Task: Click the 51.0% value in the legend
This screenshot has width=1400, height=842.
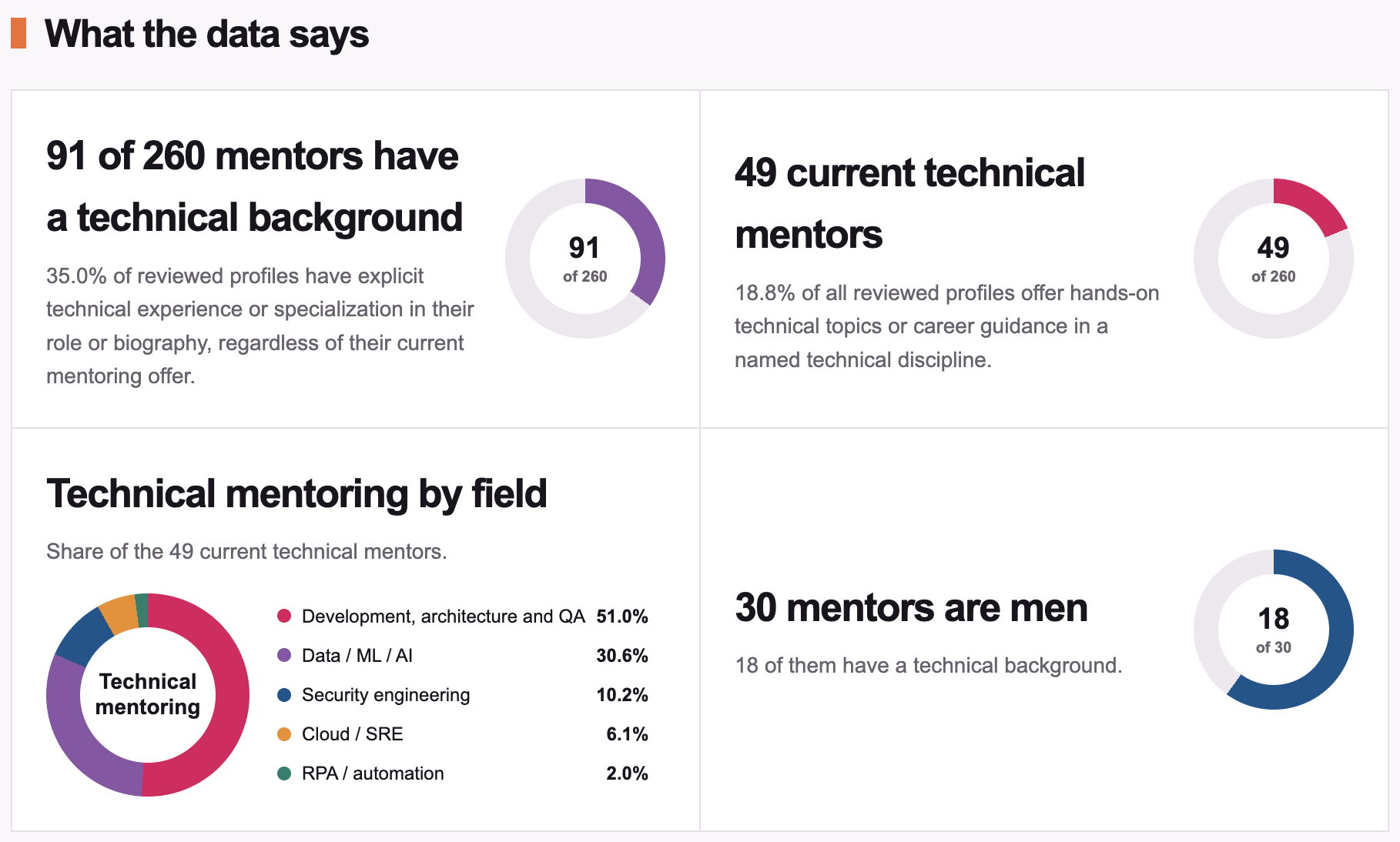Action: coord(622,616)
